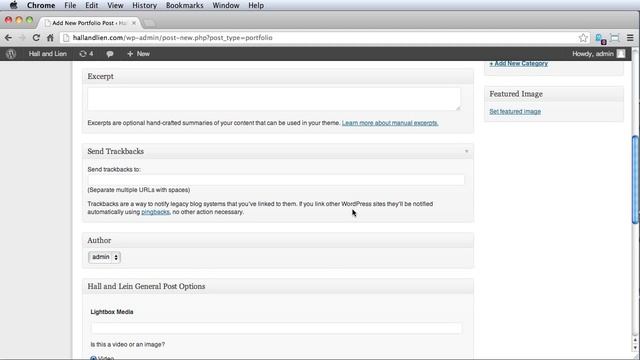Image resolution: width=640 pixels, height=360 pixels.
Task: Click inside the Excerpt text area
Action: click(274, 99)
